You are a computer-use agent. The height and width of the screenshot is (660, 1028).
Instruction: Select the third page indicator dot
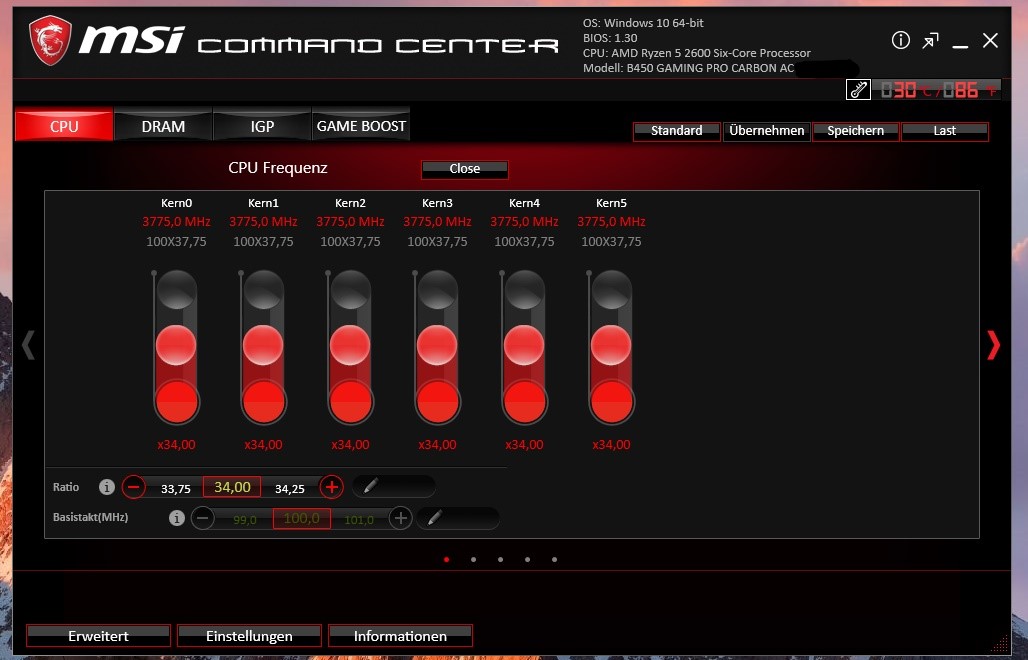(500, 560)
